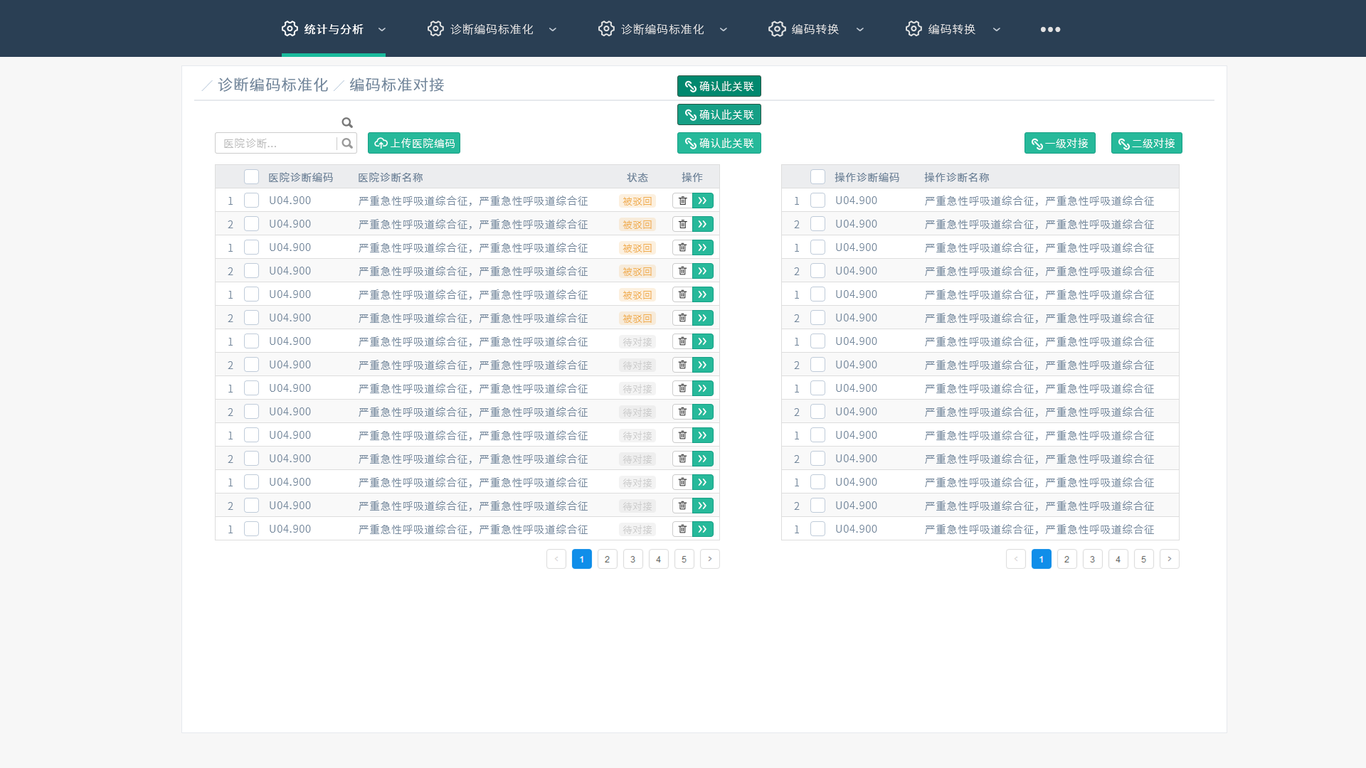
Task: Go to page 2 of the 操作诊断 table
Action: coord(1067,559)
